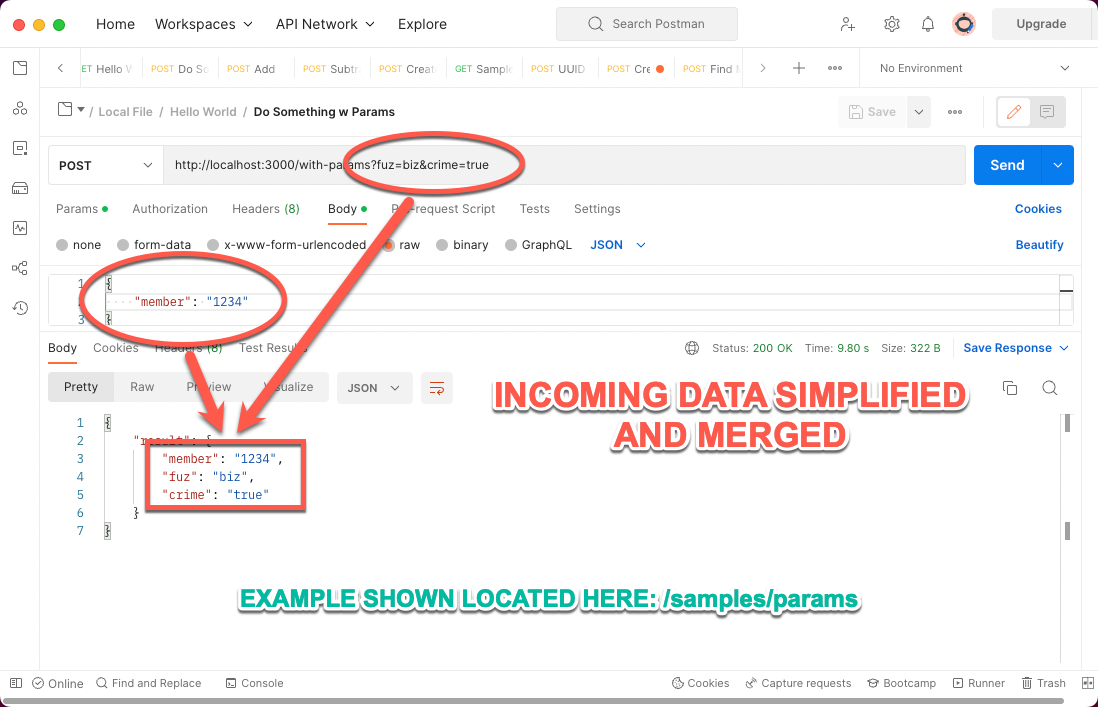1098x707 pixels.
Task: Open the Trash in status bar
Action: click(x=1043, y=683)
